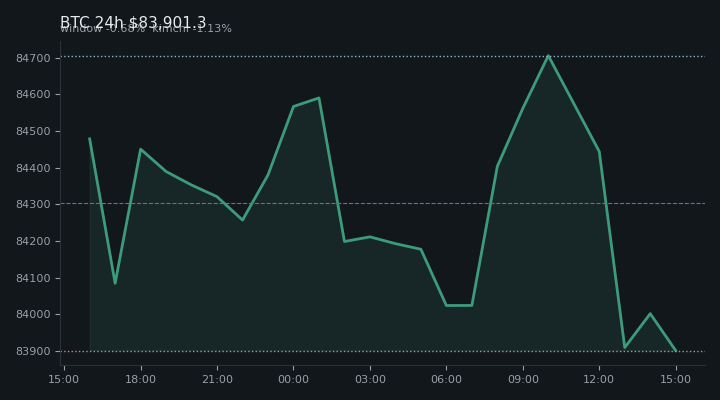Select the 84400 y-axis label
Image resolution: width=720 pixels, height=400 pixels.
click(x=33, y=169)
